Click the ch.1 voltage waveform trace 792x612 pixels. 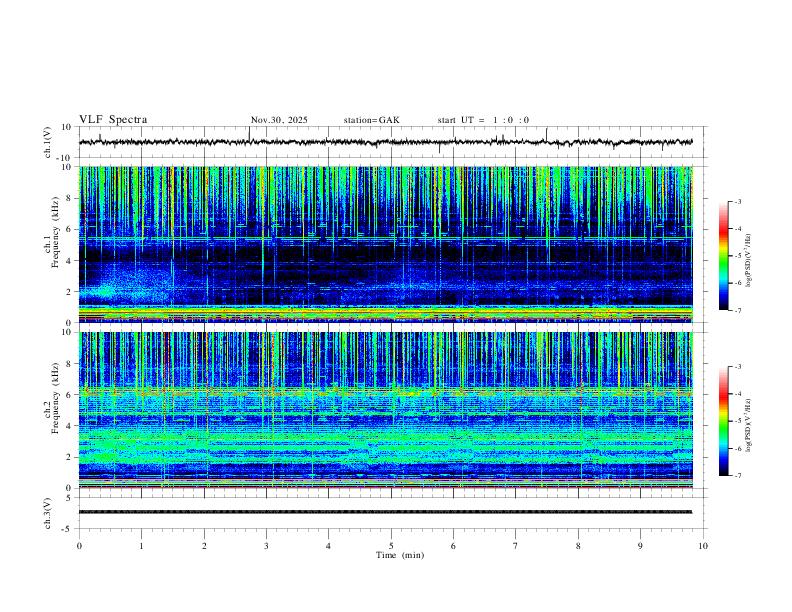click(x=385, y=142)
